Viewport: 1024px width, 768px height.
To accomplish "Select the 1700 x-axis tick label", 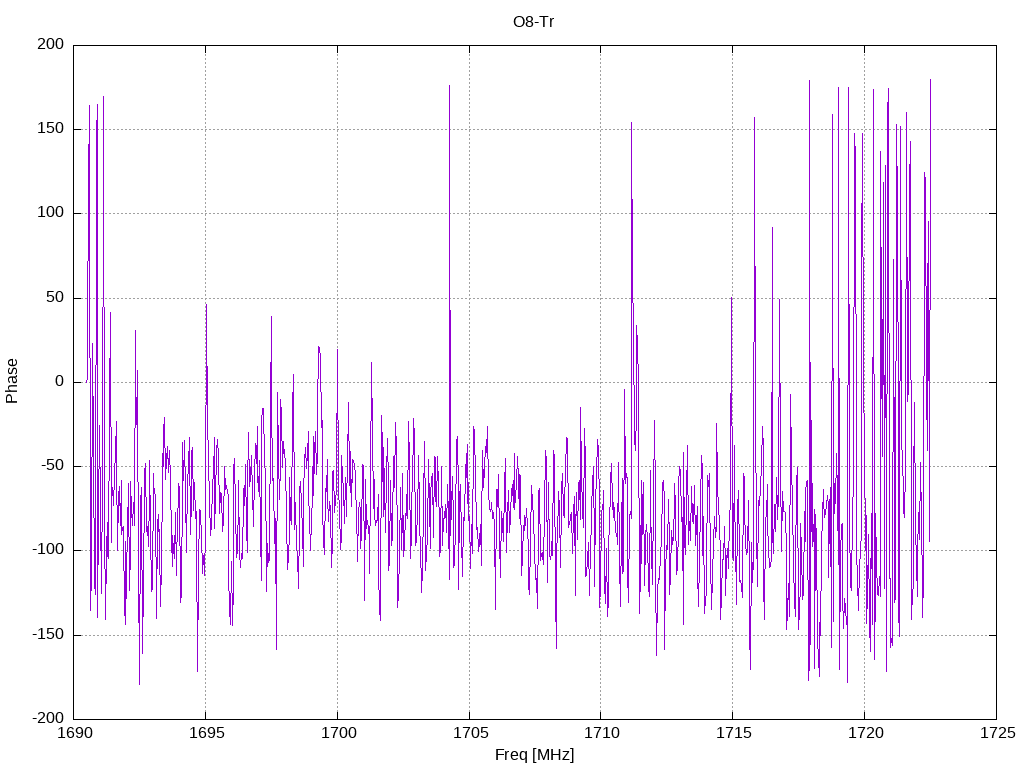I will coord(339,733).
